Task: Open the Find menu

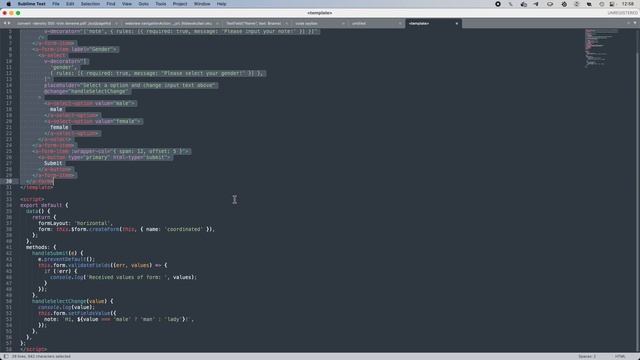Action: click(x=111, y=4)
